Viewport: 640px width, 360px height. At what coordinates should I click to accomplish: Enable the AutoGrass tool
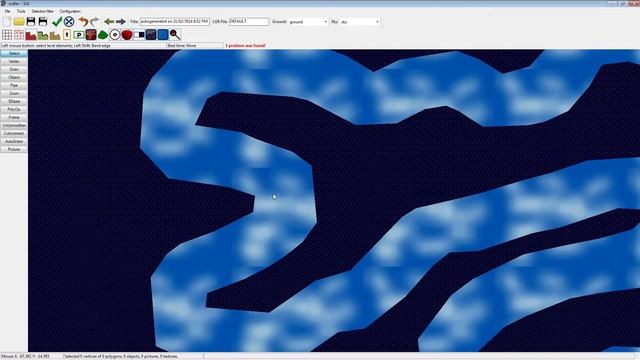coord(14,141)
